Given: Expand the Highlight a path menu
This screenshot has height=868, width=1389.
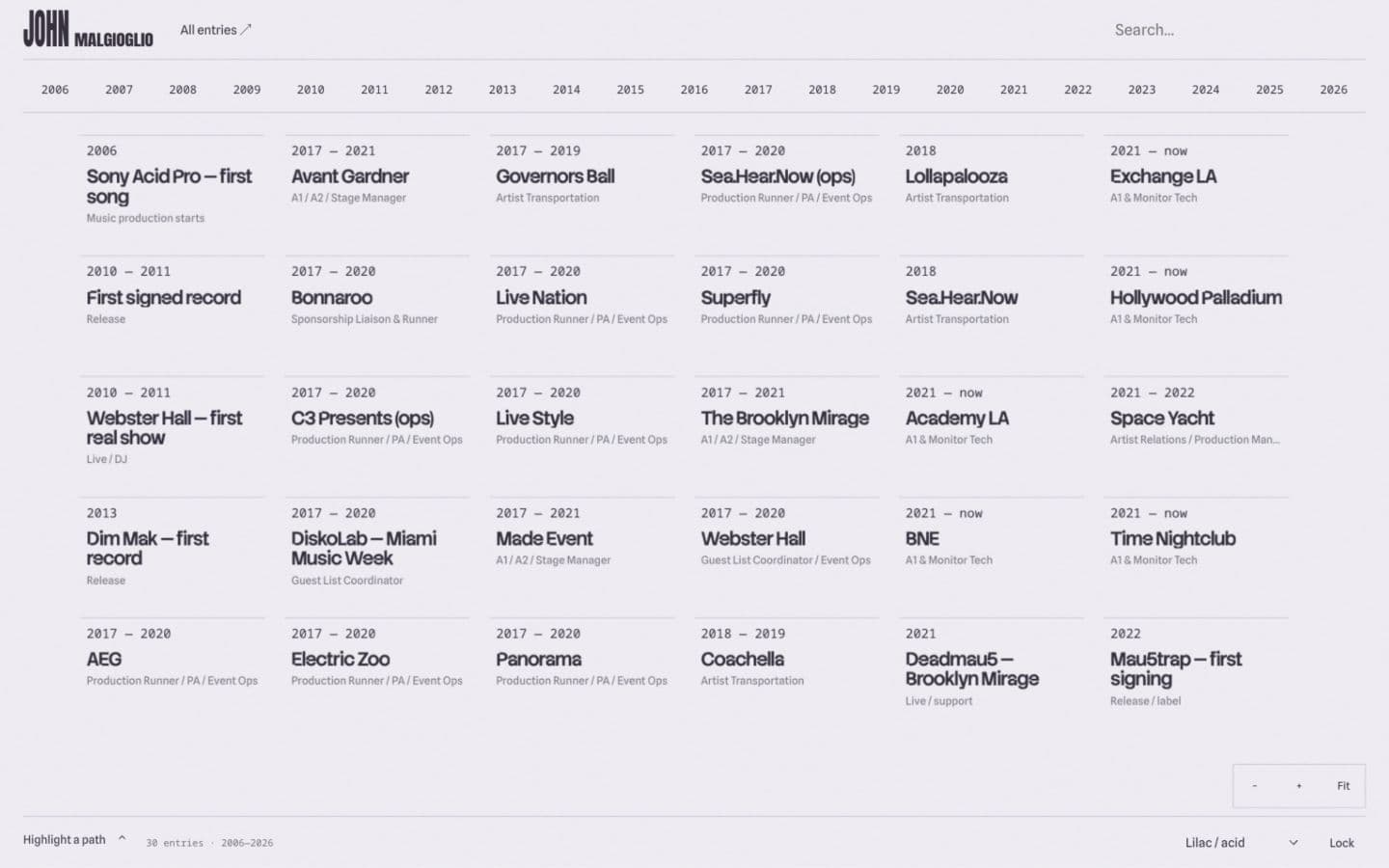Looking at the screenshot, I should point(74,840).
